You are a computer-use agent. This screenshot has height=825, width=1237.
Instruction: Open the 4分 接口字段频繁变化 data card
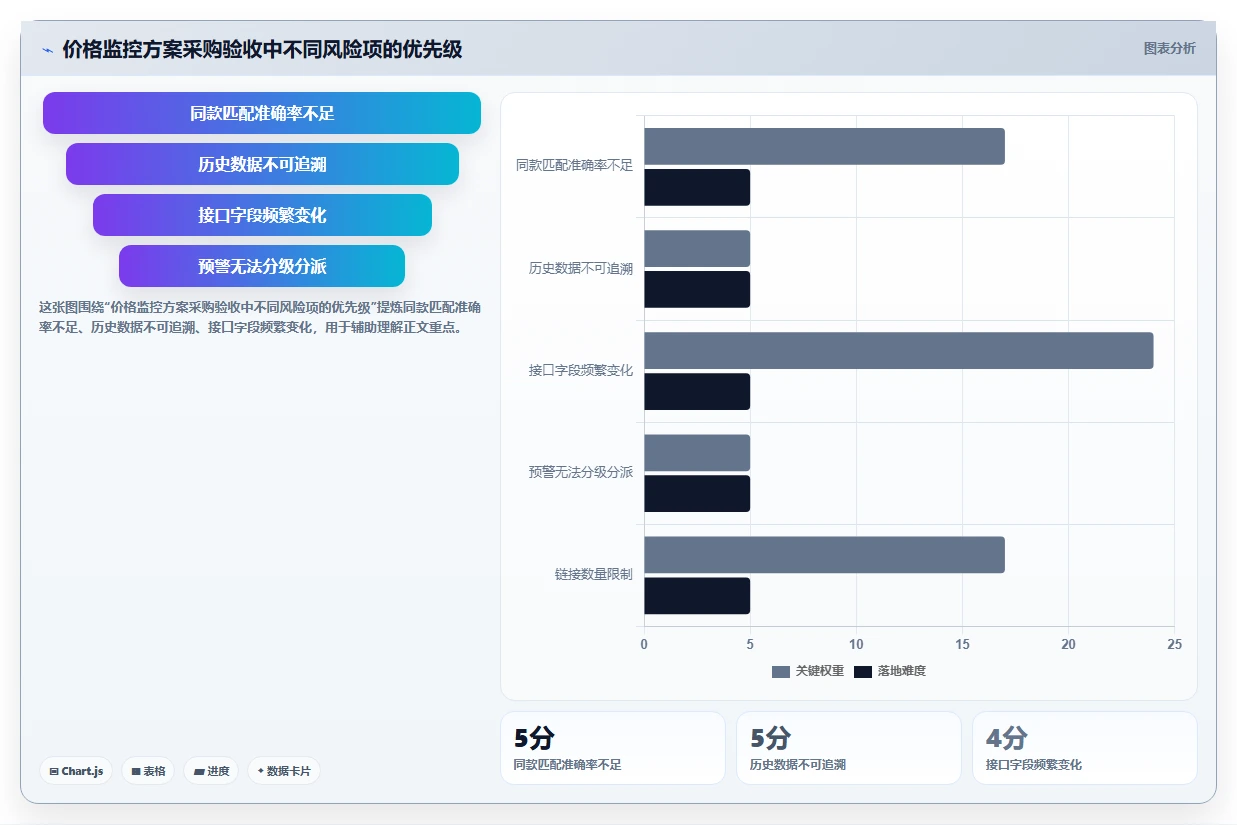1085,748
